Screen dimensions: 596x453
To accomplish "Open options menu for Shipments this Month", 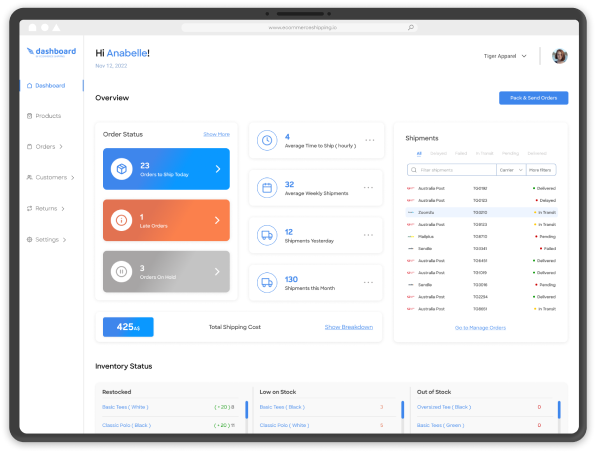I will [x=368, y=282].
